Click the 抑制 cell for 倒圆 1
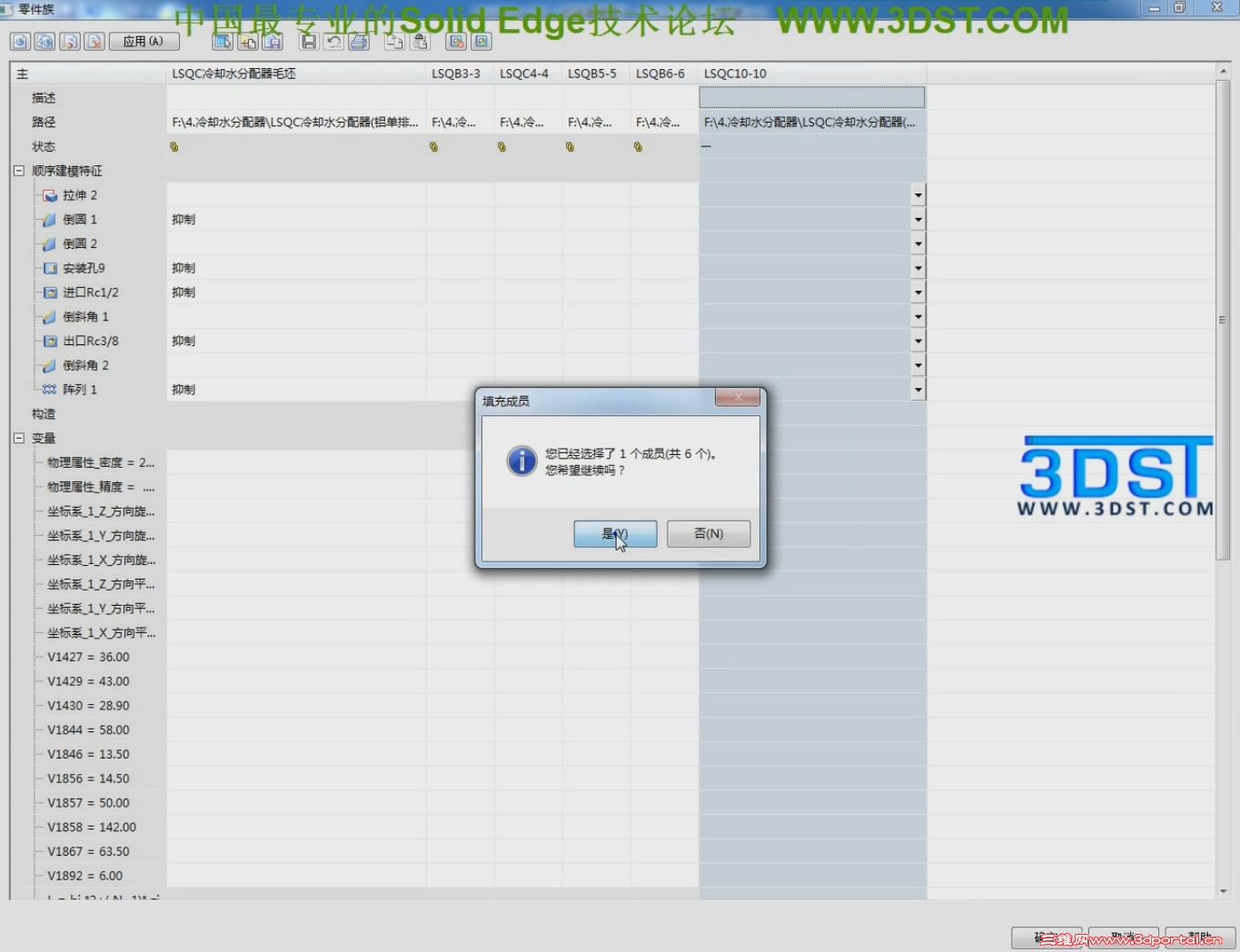Screen dimensions: 1240x952 tap(296, 220)
